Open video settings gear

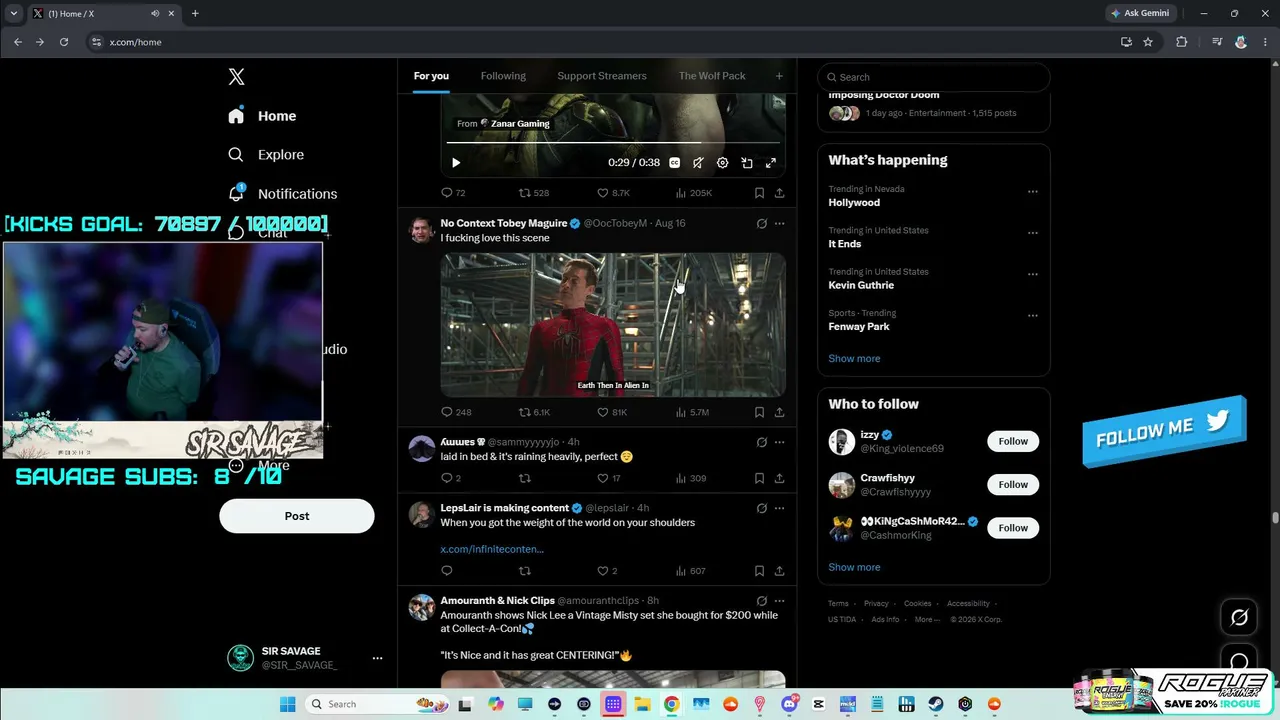click(x=722, y=163)
